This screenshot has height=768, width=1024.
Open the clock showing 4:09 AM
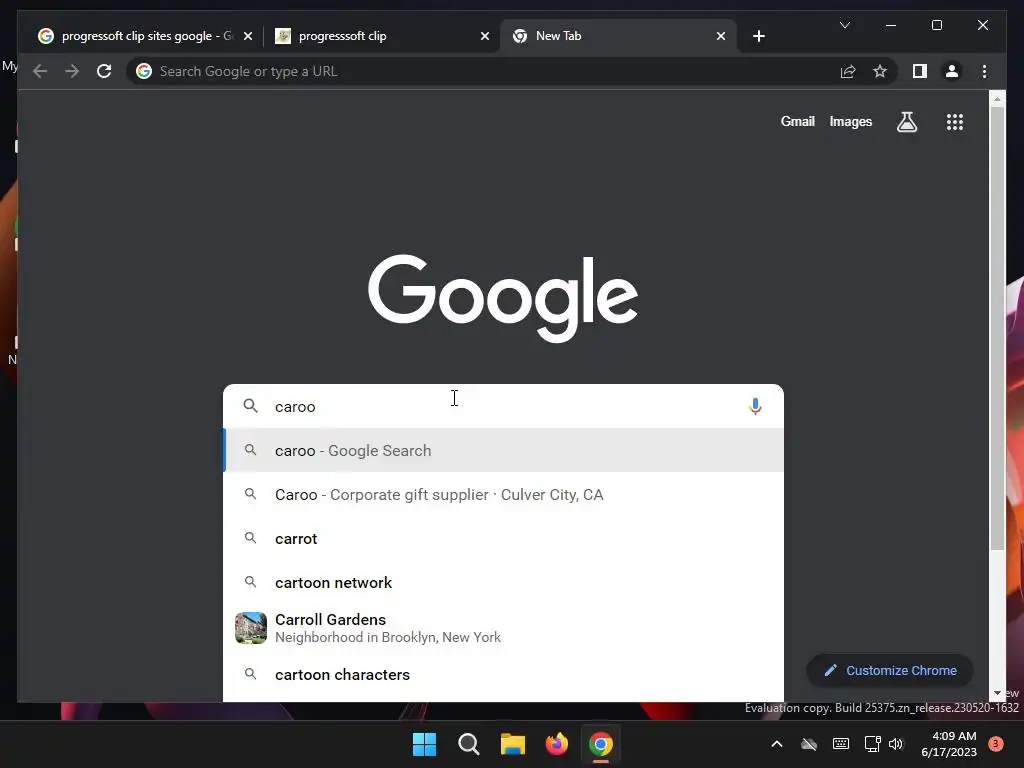[949, 744]
